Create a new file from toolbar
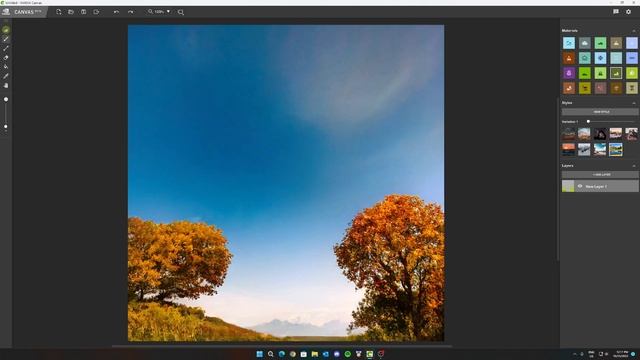This screenshot has width=640, height=360. 59,12
